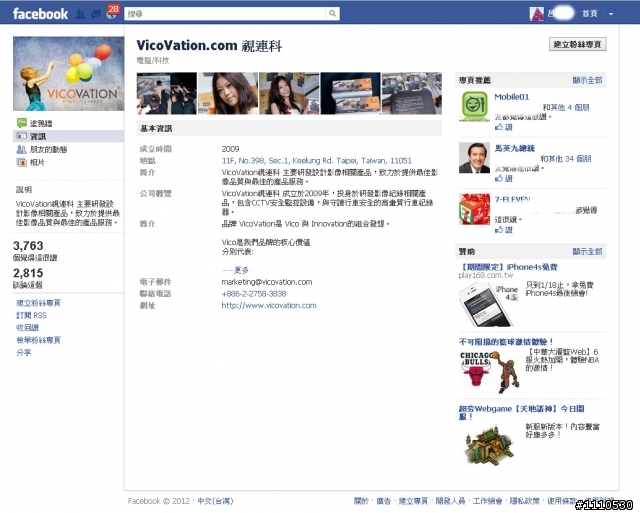The image size is (640, 513).
Task: Open the friend requests icon in top bar
Action: [x=81, y=14]
